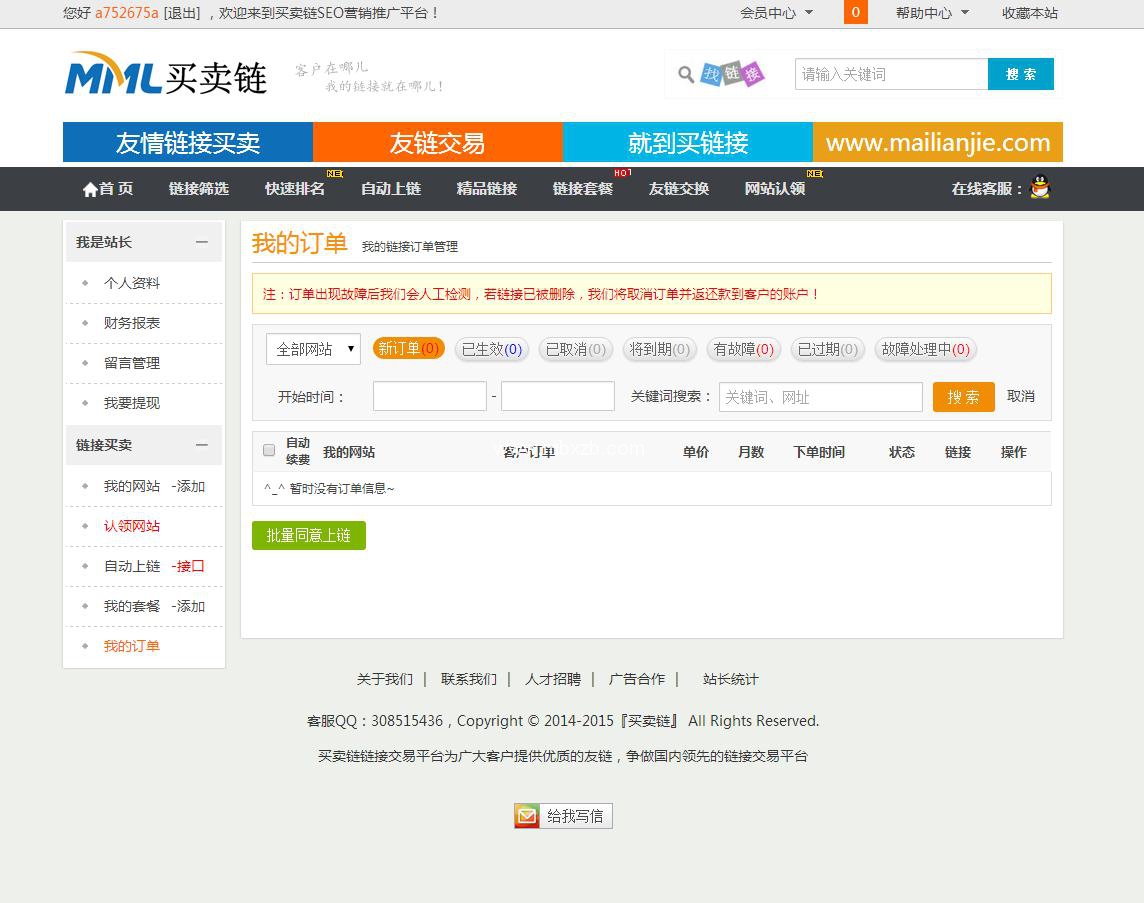Open the 网站认领 nav item
Image resolution: width=1144 pixels, height=903 pixels.
[775, 188]
